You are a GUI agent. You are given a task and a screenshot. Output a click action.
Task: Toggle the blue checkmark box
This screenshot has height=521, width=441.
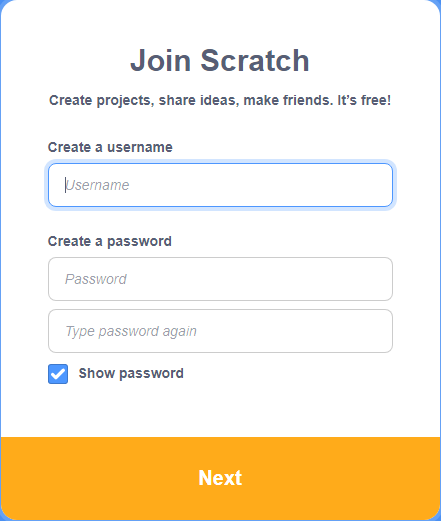click(x=58, y=374)
